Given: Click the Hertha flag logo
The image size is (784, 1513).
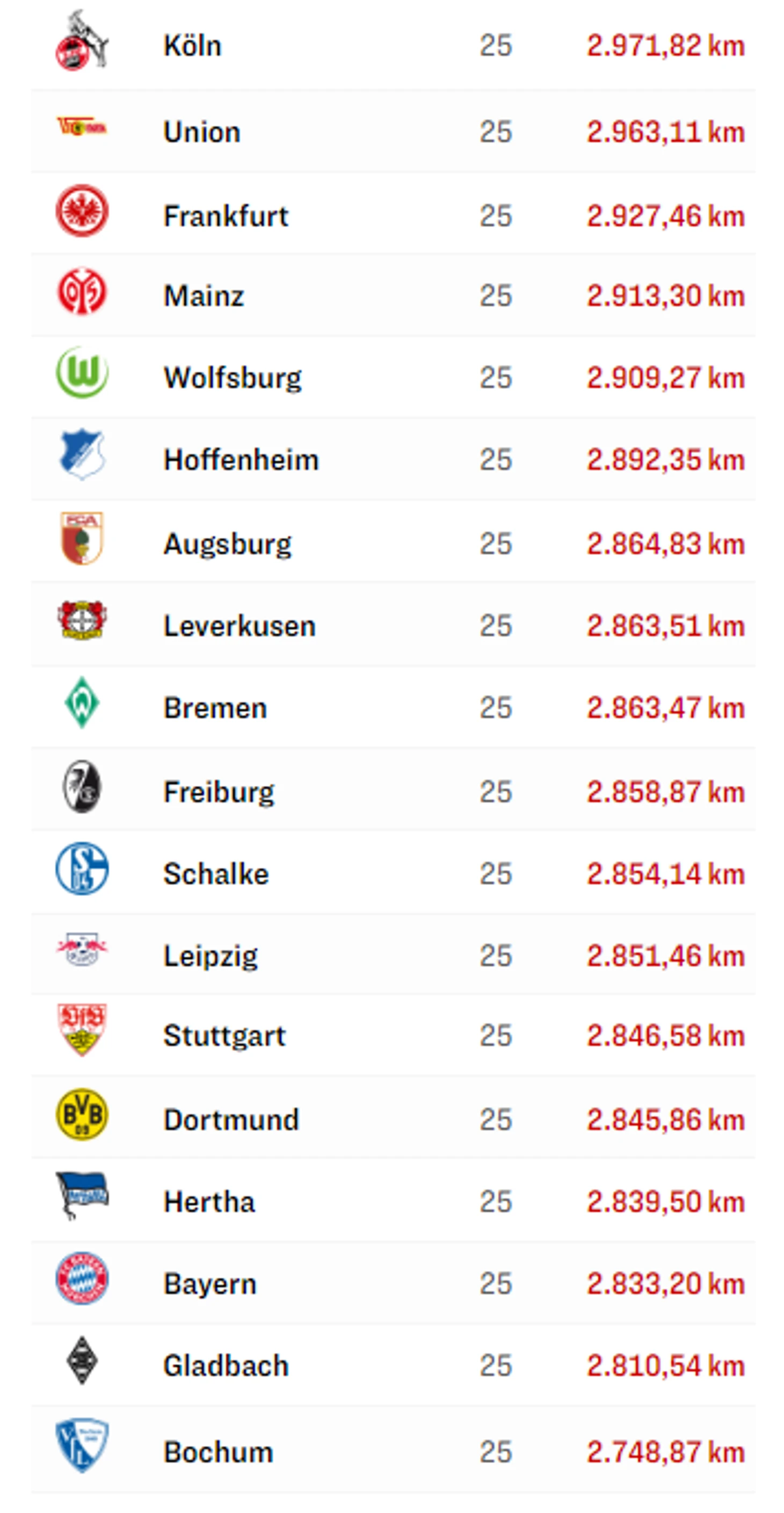Looking at the screenshot, I should (82, 1195).
